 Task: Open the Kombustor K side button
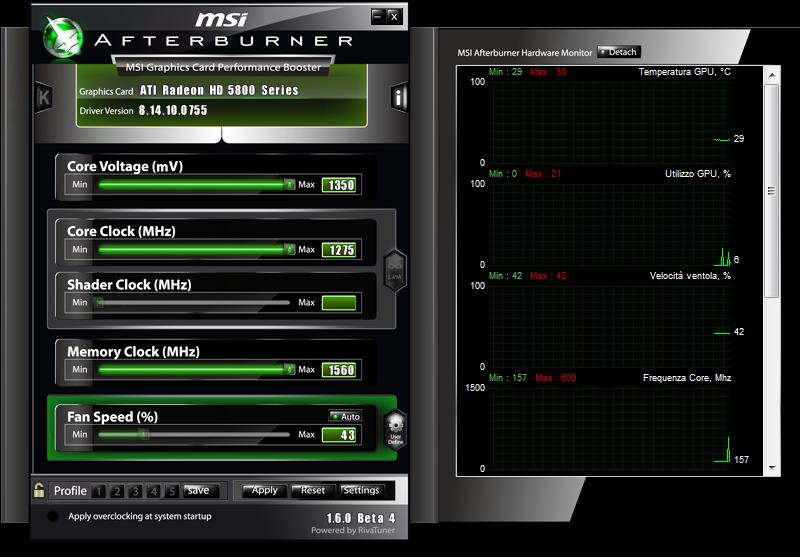click(x=44, y=96)
